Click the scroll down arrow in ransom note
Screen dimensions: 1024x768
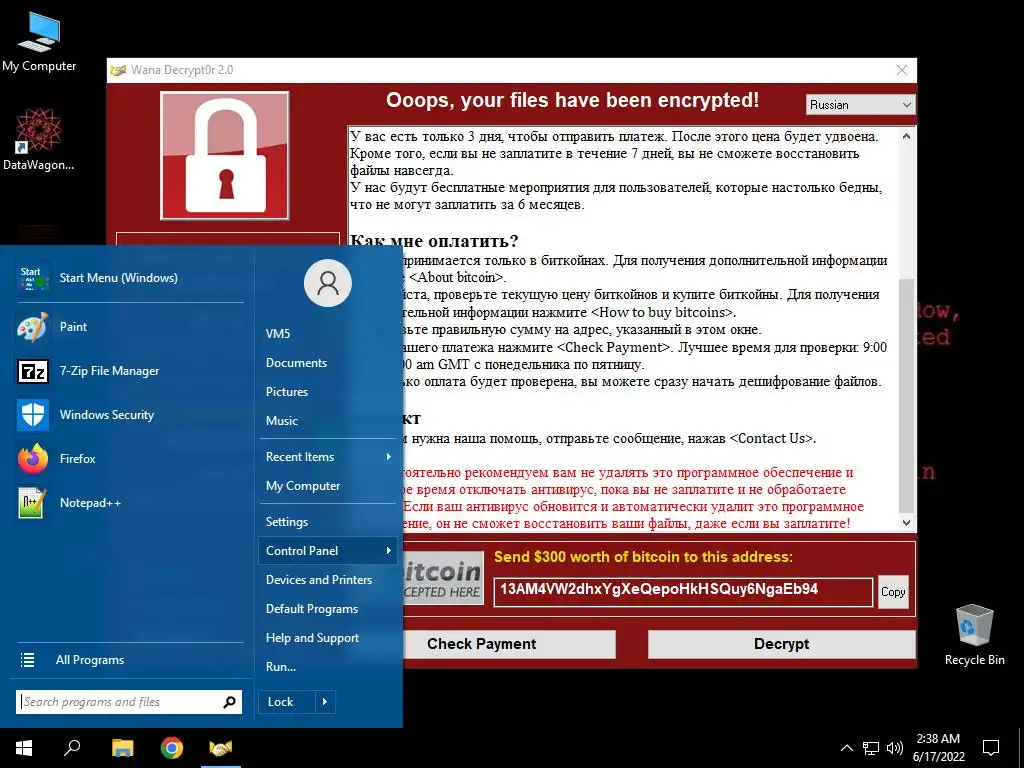[x=906, y=522]
